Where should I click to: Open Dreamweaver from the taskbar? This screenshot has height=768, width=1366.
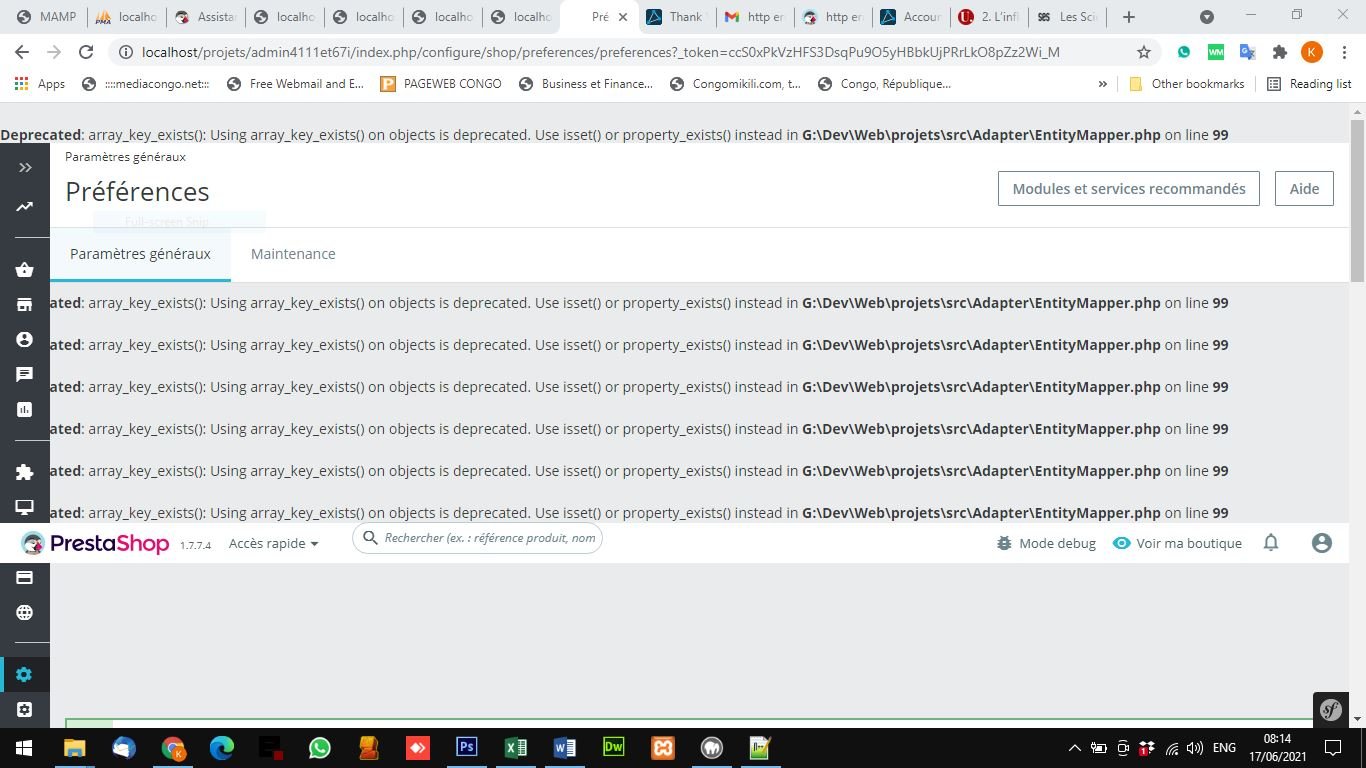pos(613,748)
